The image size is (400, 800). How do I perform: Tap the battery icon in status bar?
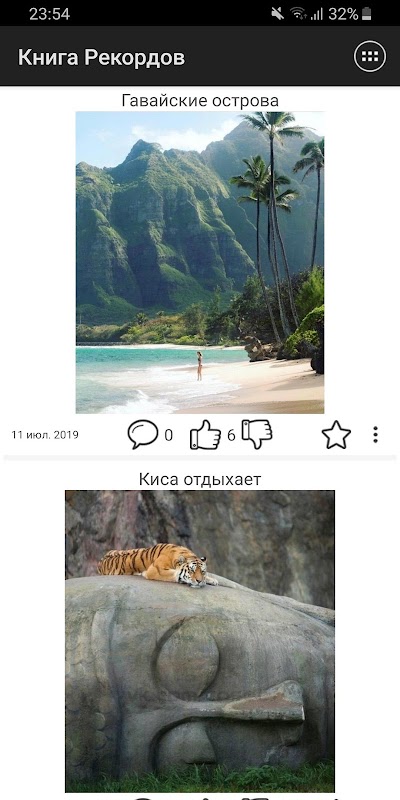tap(366, 14)
